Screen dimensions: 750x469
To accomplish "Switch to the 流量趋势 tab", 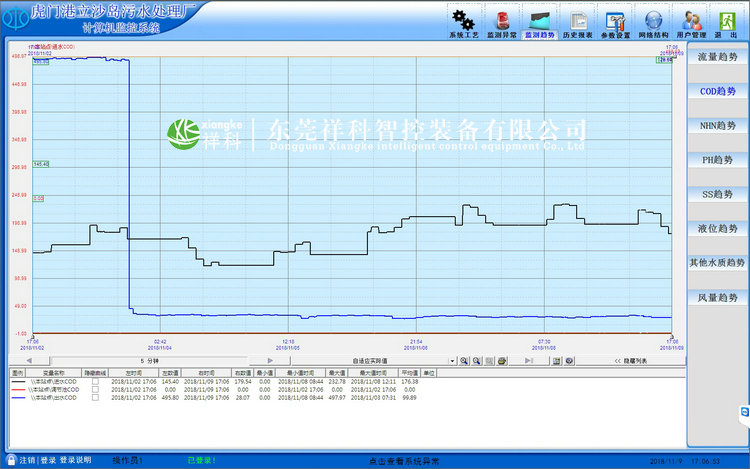I will coord(717,57).
